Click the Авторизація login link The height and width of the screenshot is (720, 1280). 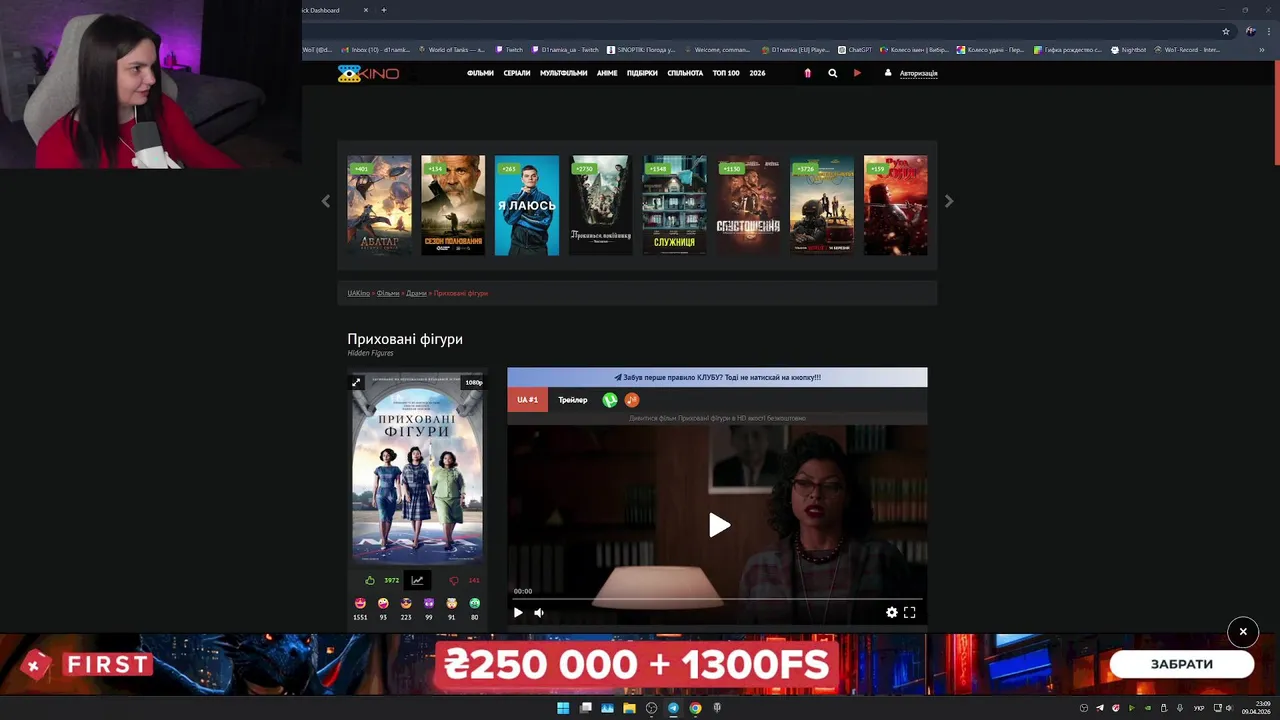(x=918, y=73)
